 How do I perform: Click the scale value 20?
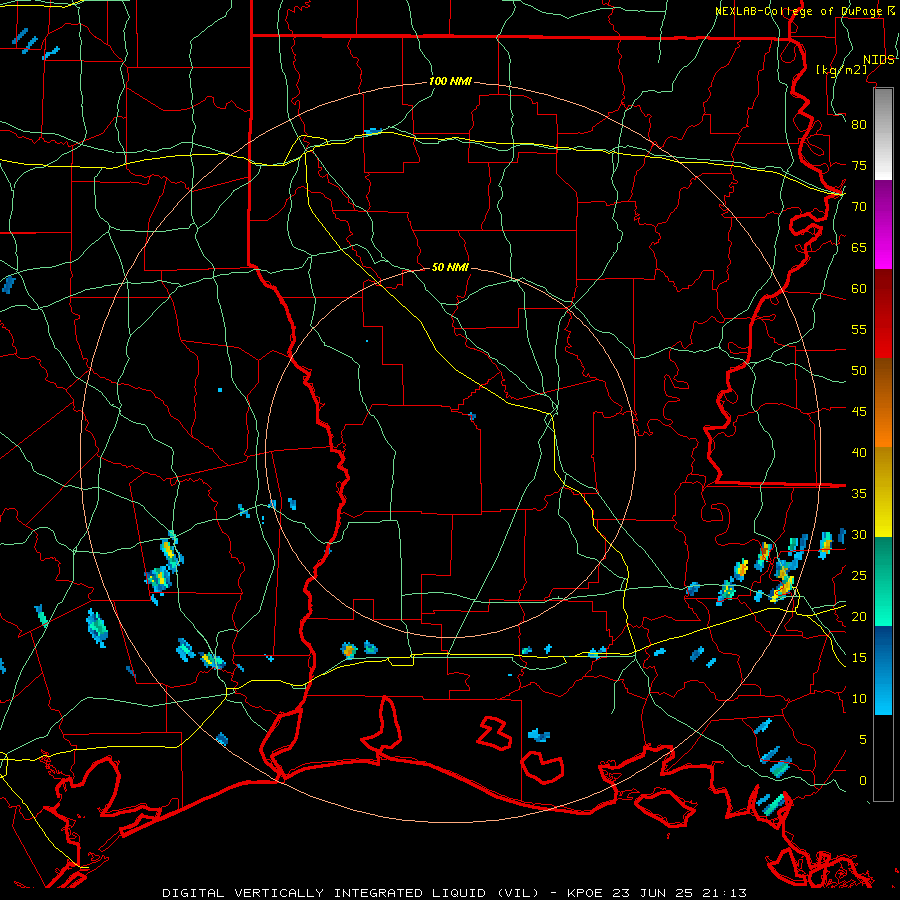pos(859,616)
